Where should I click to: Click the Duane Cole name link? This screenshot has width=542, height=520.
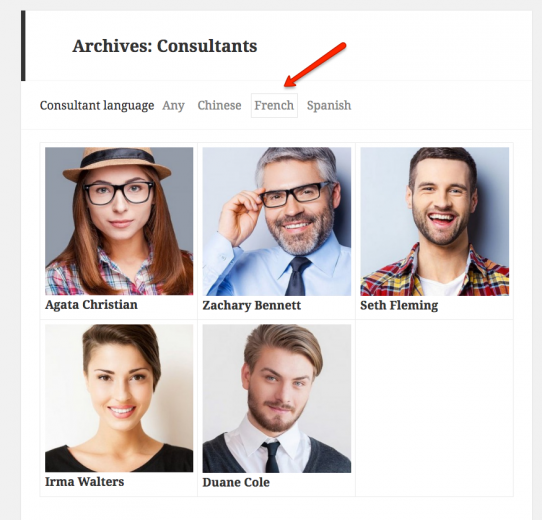(x=236, y=482)
